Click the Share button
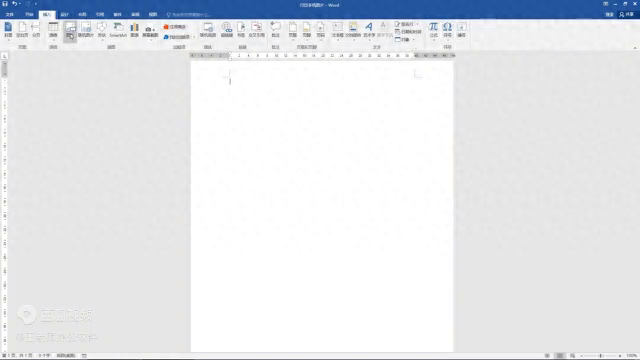The width and height of the screenshot is (640, 360). pyautogui.click(x=627, y=14)
